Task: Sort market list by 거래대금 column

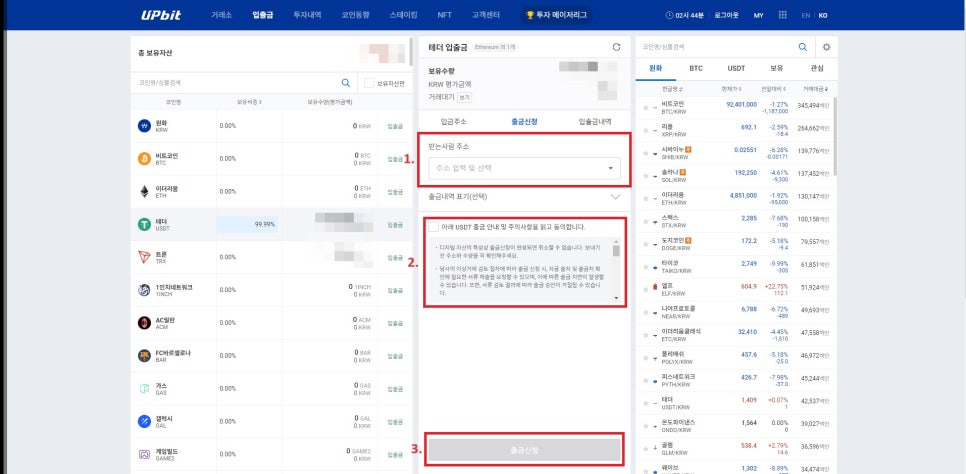Action: (x=815, y=89)
